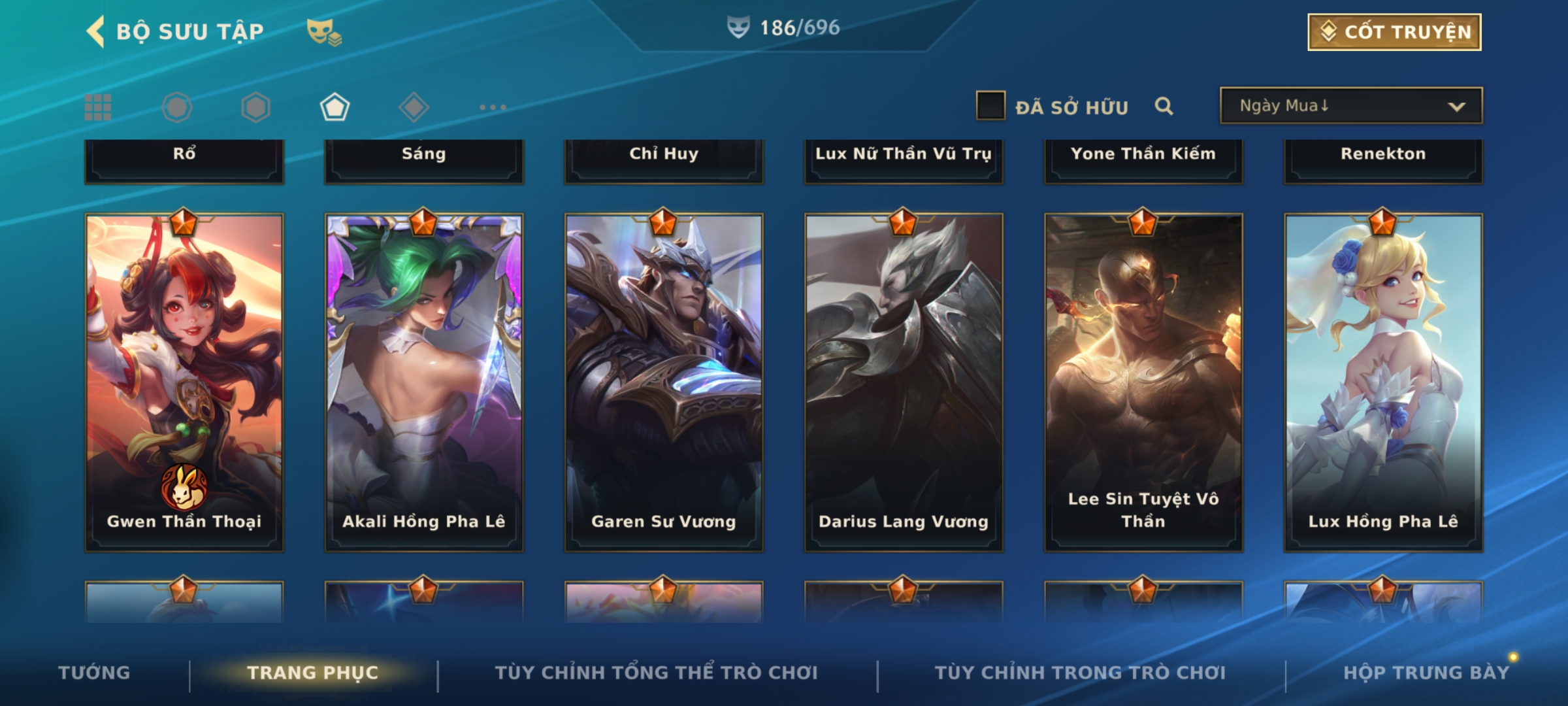Select the pentagon rarity filter icon

335,107
